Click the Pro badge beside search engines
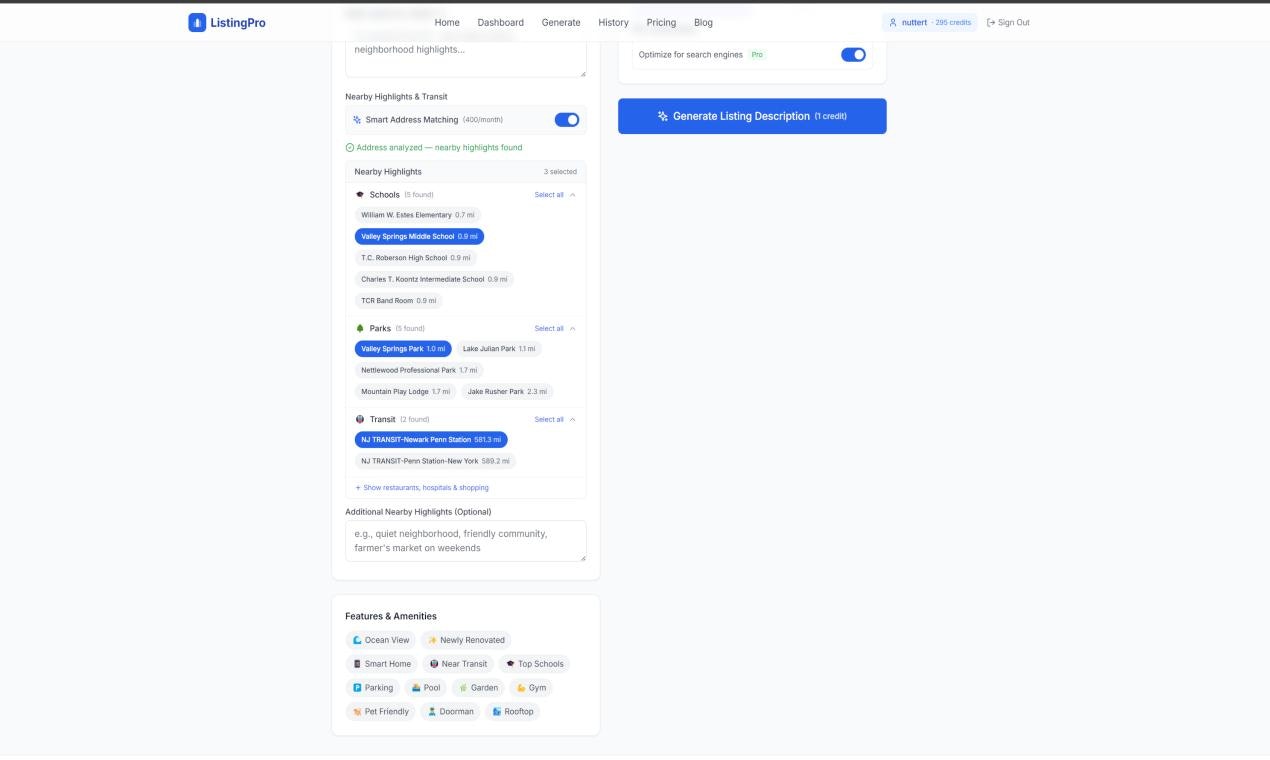The width and height of the screenshot is (1270, 760). (757, 55)
